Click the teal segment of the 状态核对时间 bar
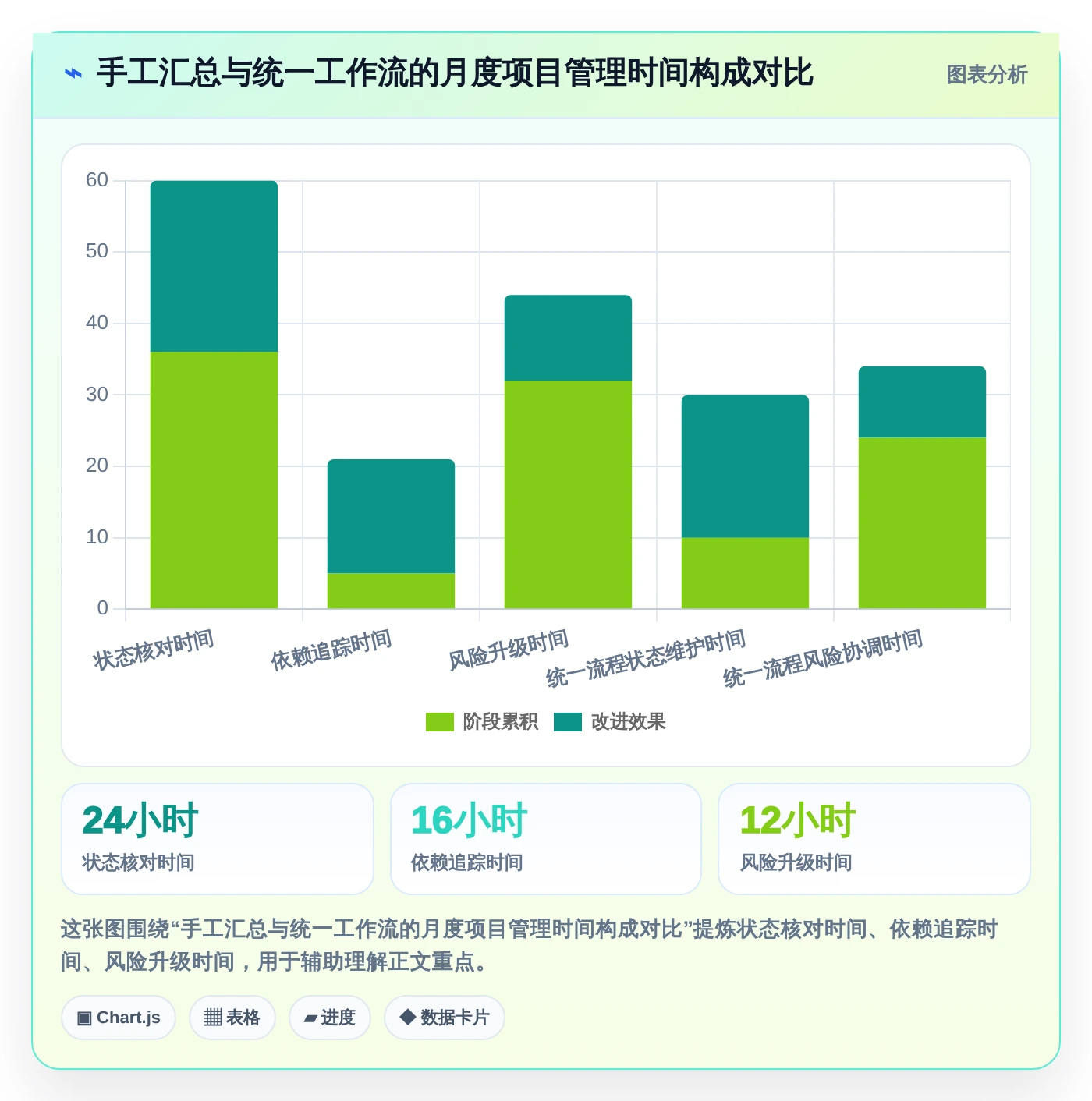Viewport: 1092px width, 1101px height. (214, 267)
